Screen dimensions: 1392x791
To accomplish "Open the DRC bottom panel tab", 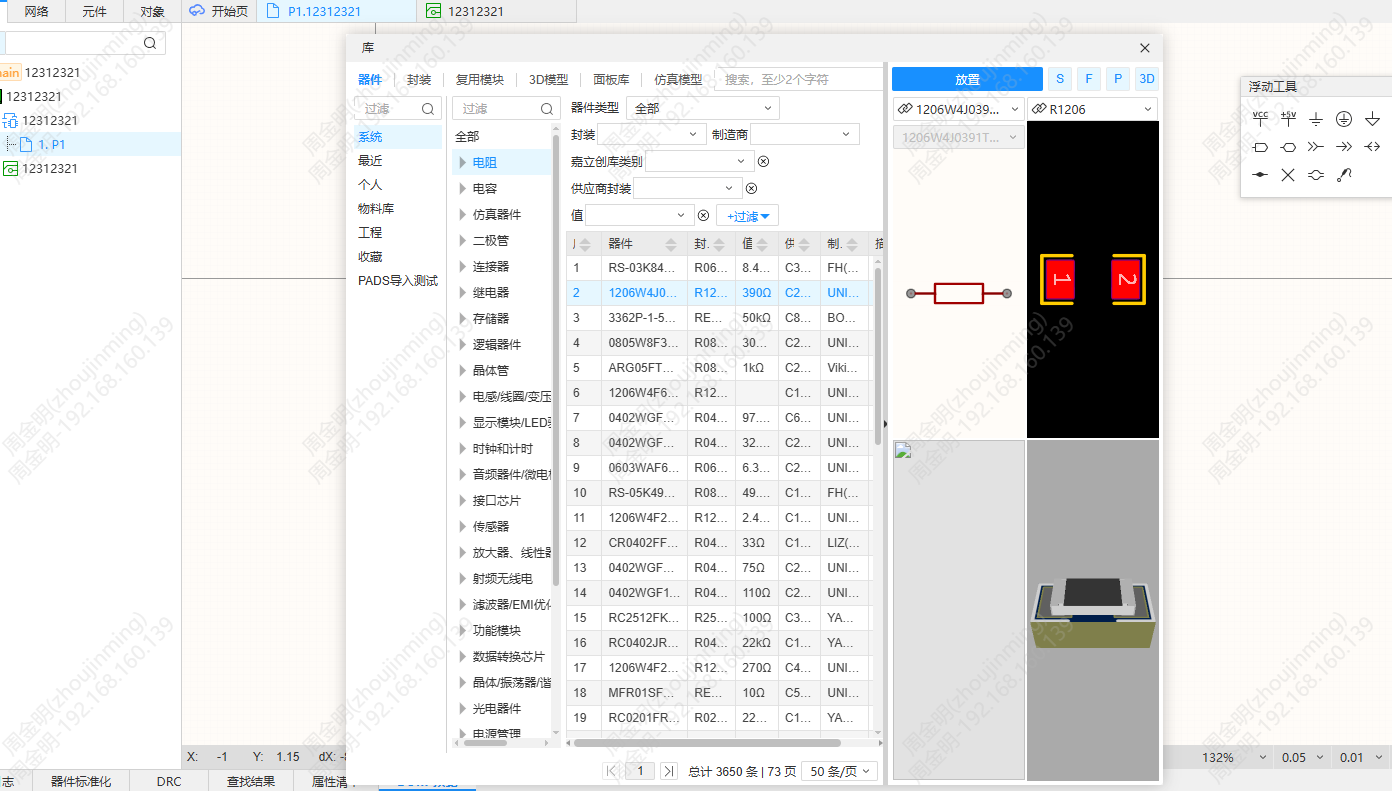I will [169, 781].
